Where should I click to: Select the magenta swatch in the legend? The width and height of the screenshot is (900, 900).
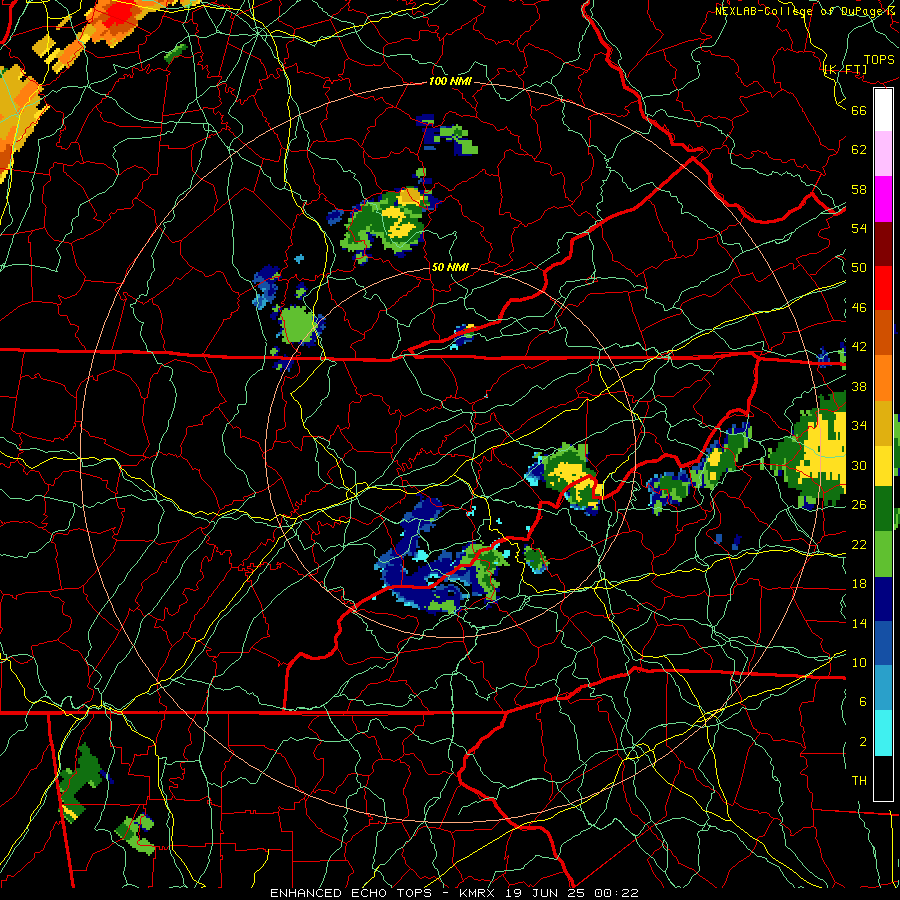click(x=883, y=199)
